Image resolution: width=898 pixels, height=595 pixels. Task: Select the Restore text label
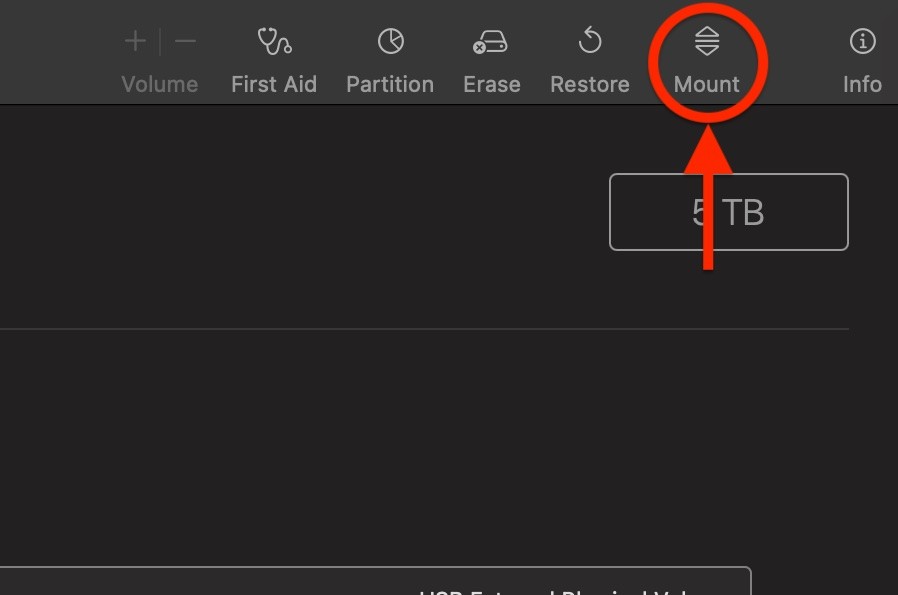[590, 85]
